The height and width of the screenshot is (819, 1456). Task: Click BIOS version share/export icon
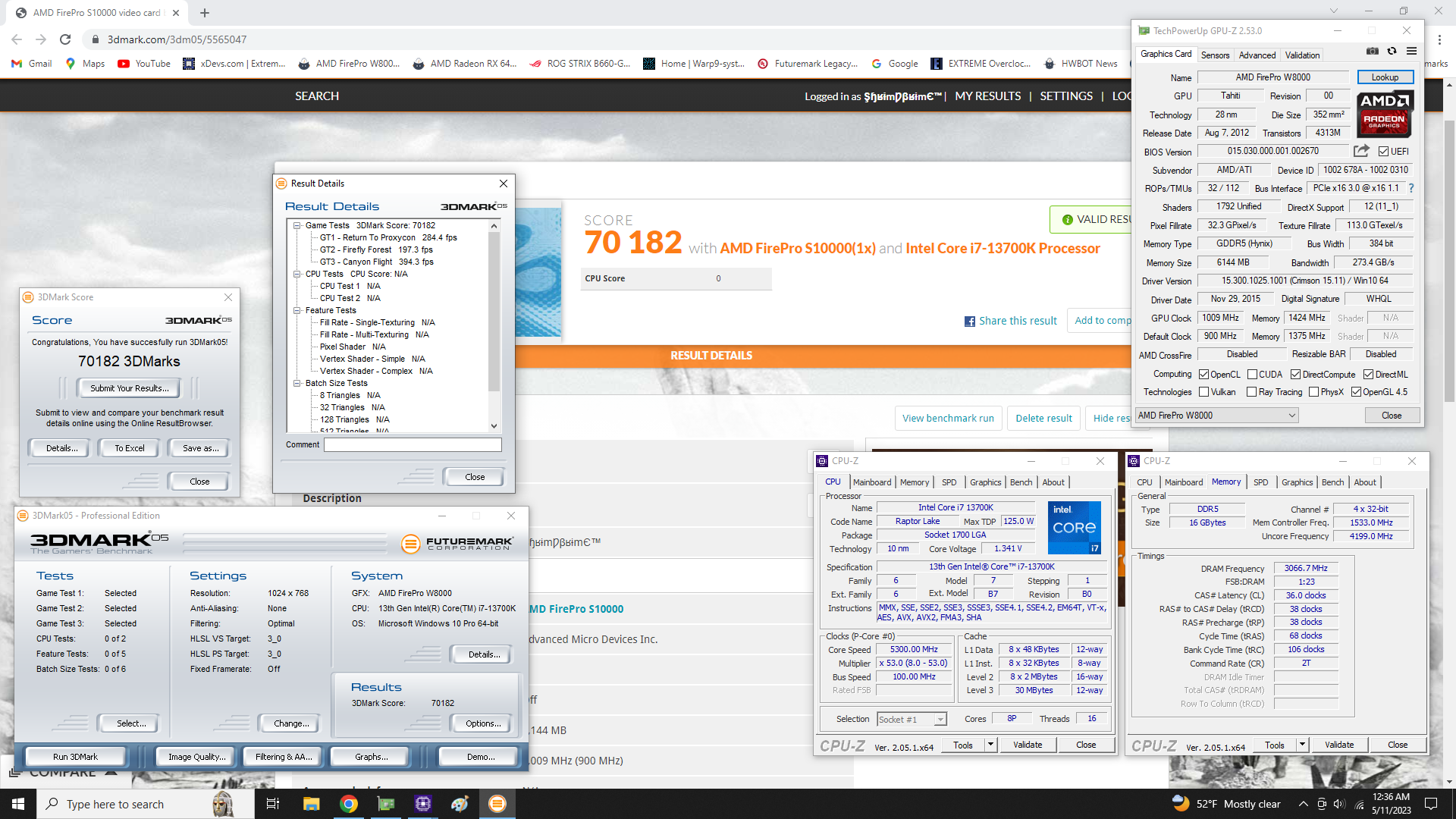point(1361,151)
